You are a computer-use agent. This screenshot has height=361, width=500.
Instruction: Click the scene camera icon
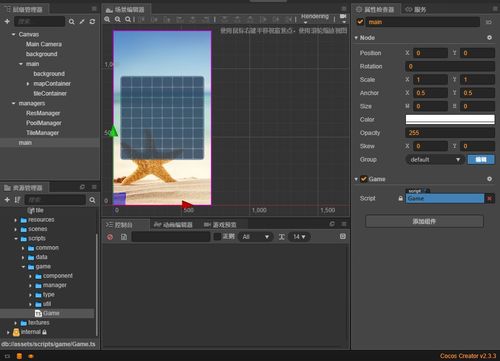tap(343, 16)
